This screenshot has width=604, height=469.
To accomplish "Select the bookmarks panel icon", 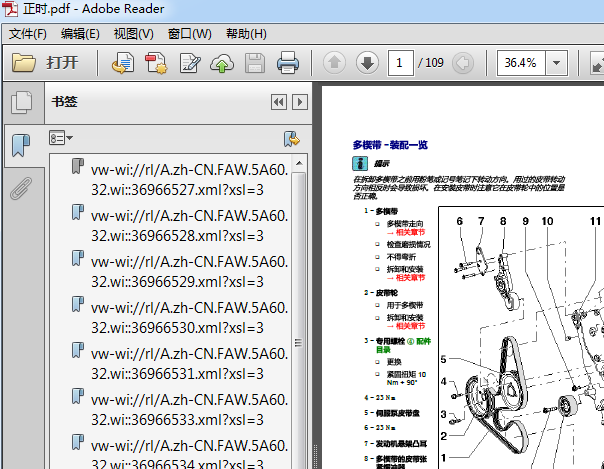I will pos(21,145).
